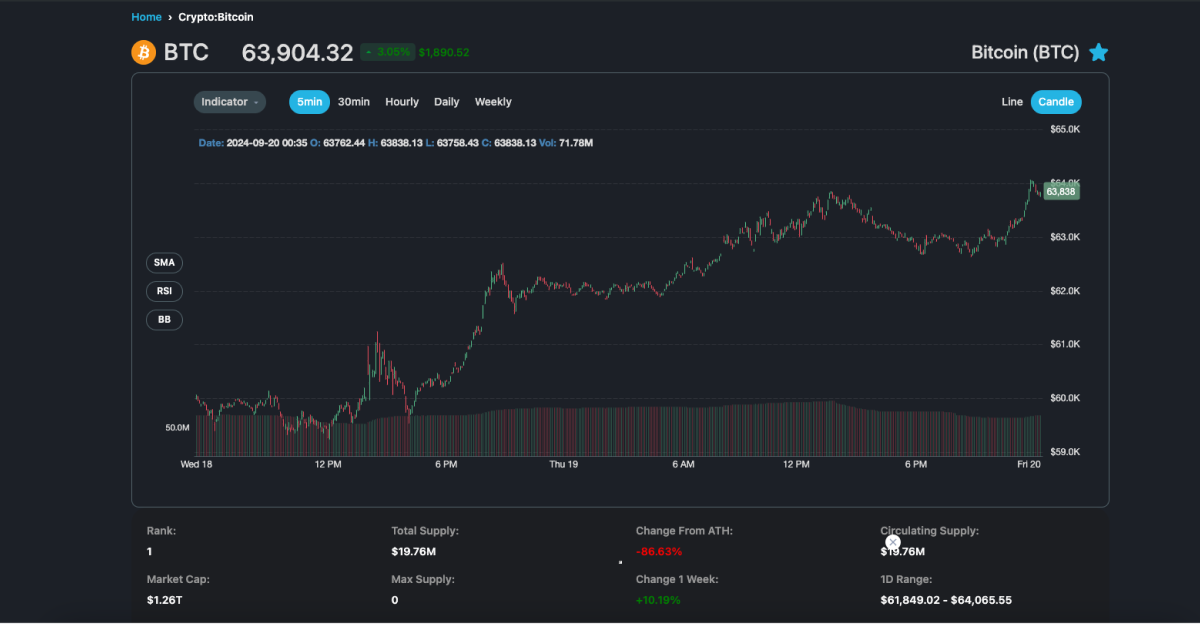
Task: Select the 5min interval tab
Action: (309, 101)
